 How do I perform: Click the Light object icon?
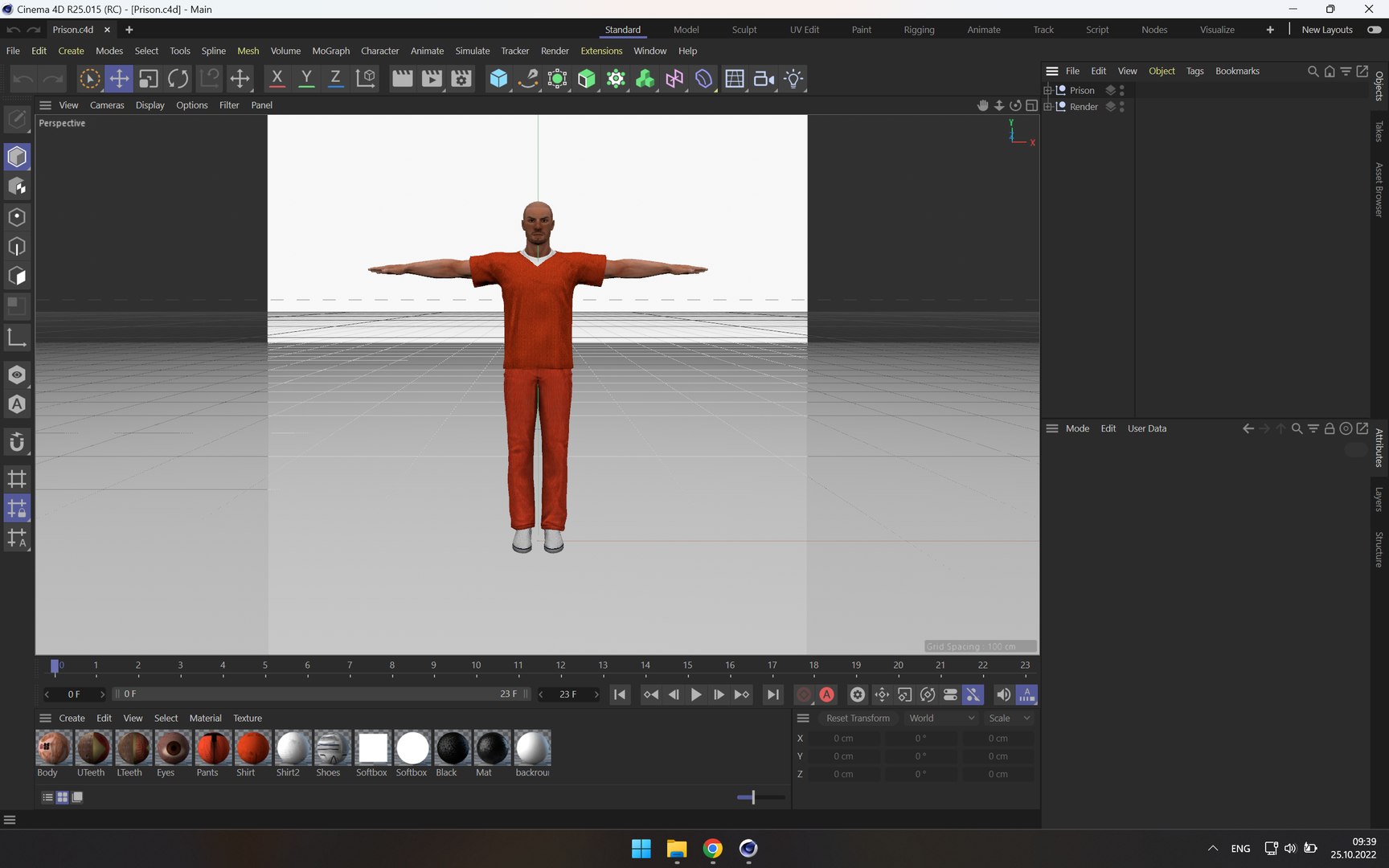(x=793, y=79)
